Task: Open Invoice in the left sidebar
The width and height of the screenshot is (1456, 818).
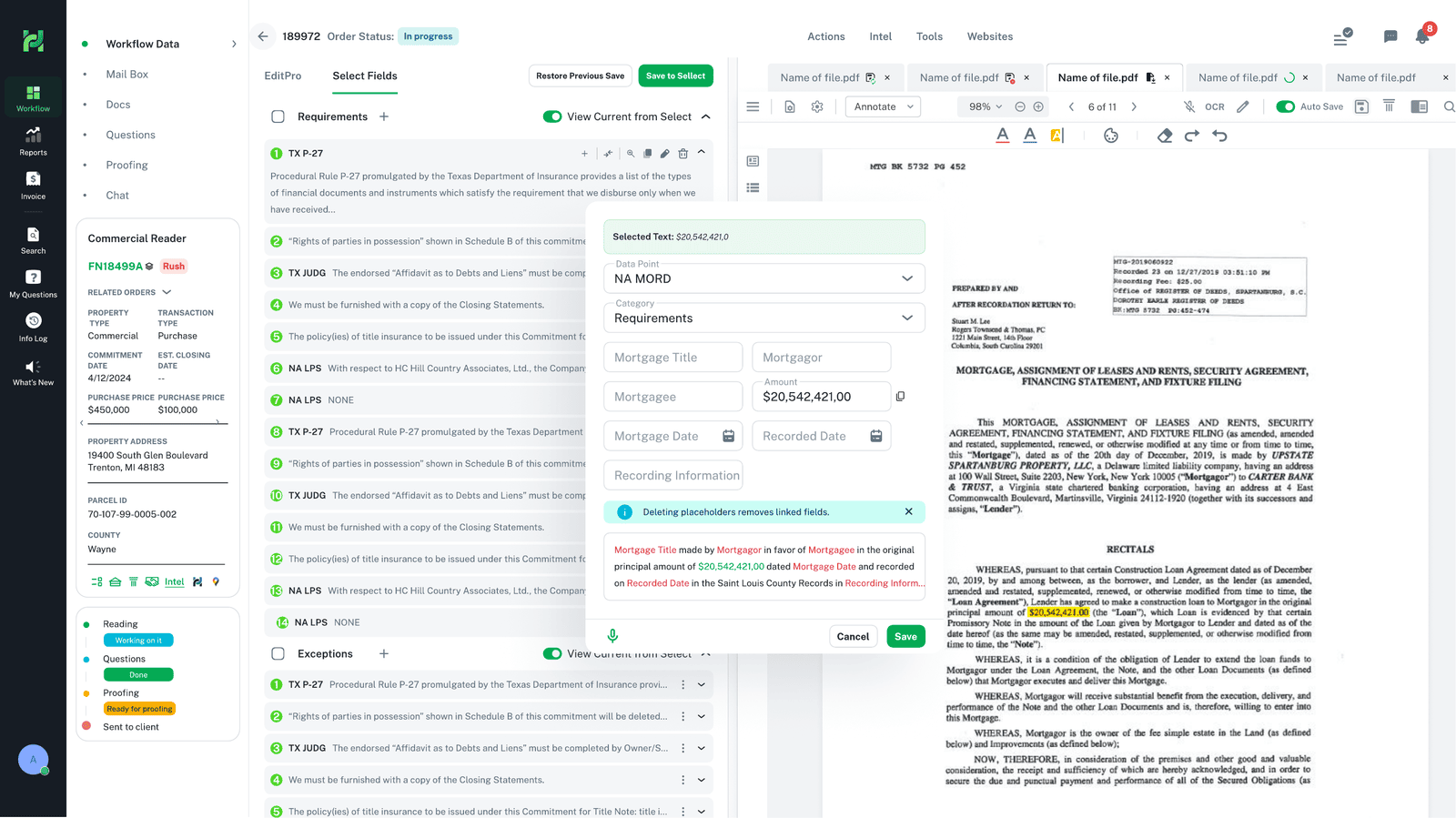Action: (x=33, y=186)
